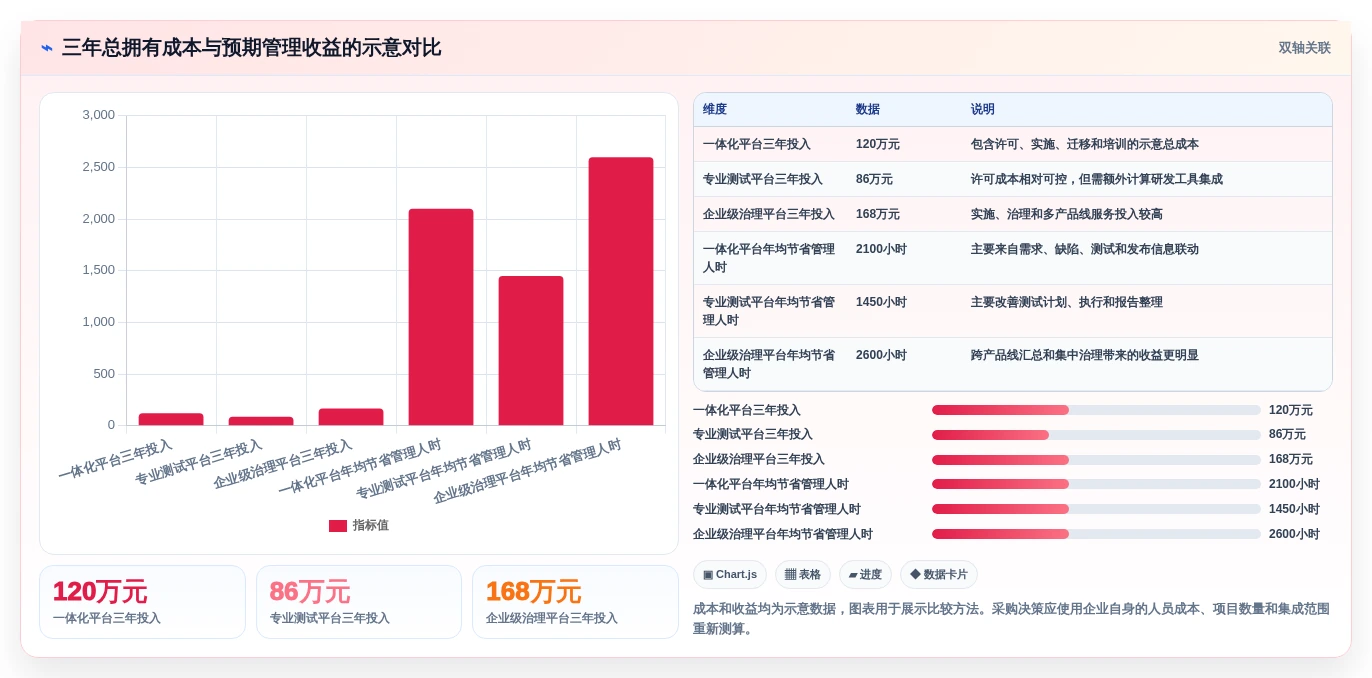The width and height of the screenshot is (1372, 678).
Task: Click the 一体化平台三年投入 chart bar
Action: [x=171, y=419]
